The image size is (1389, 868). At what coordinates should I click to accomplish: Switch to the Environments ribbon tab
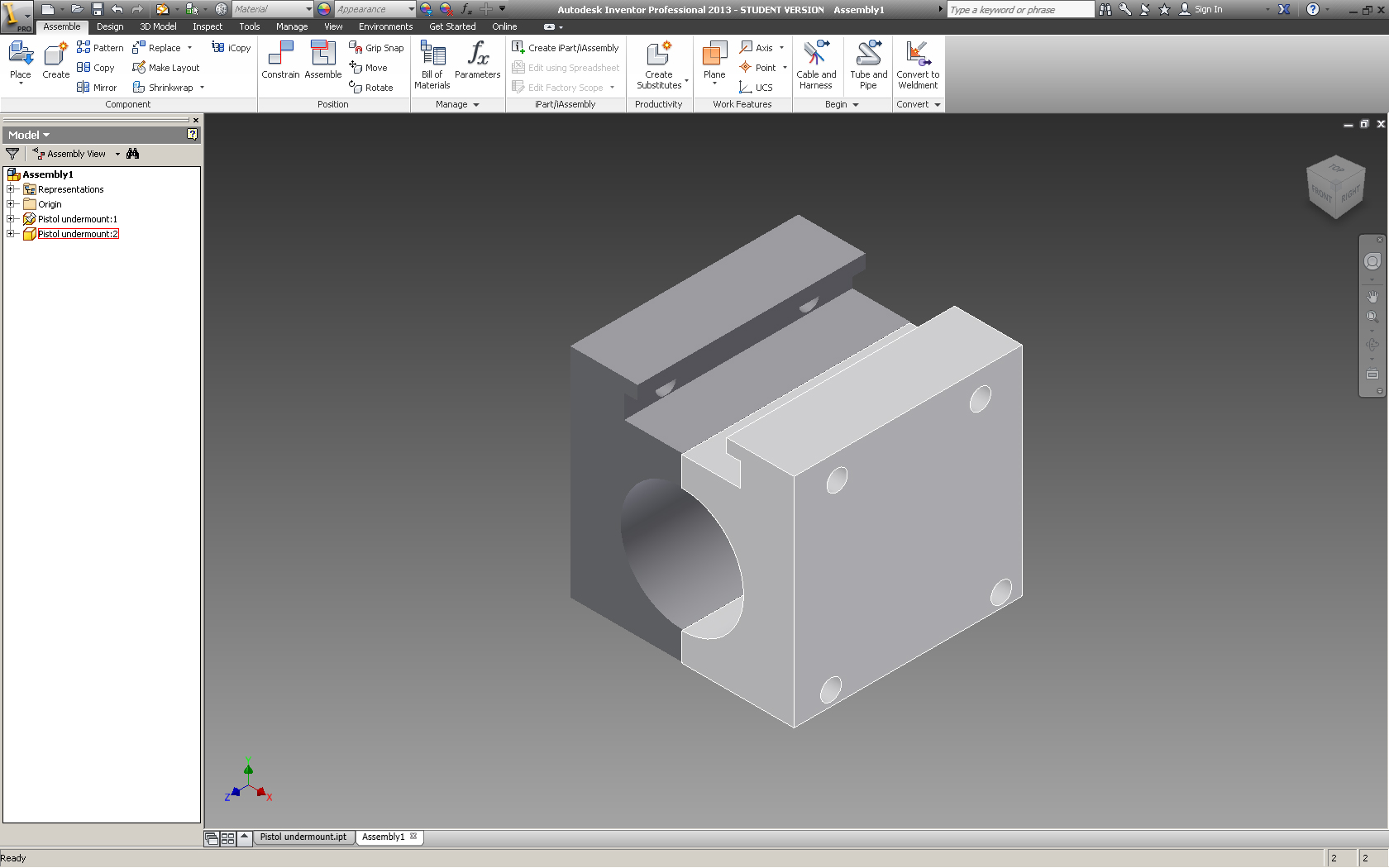point(385,26)
